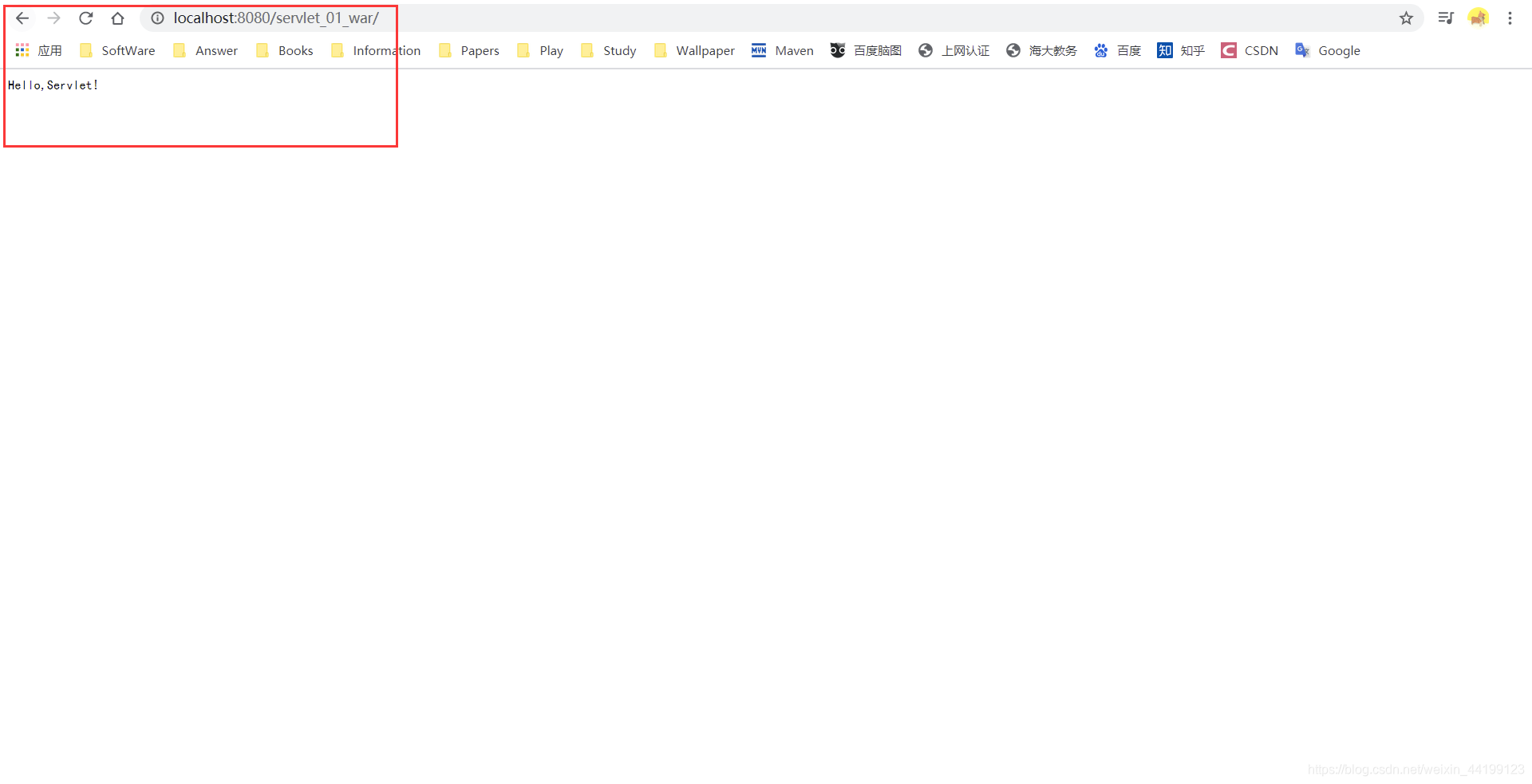Open the Wallpaper bookmark folder
Viewport: 1532px width, 784px height.
(x=694, y=50)
